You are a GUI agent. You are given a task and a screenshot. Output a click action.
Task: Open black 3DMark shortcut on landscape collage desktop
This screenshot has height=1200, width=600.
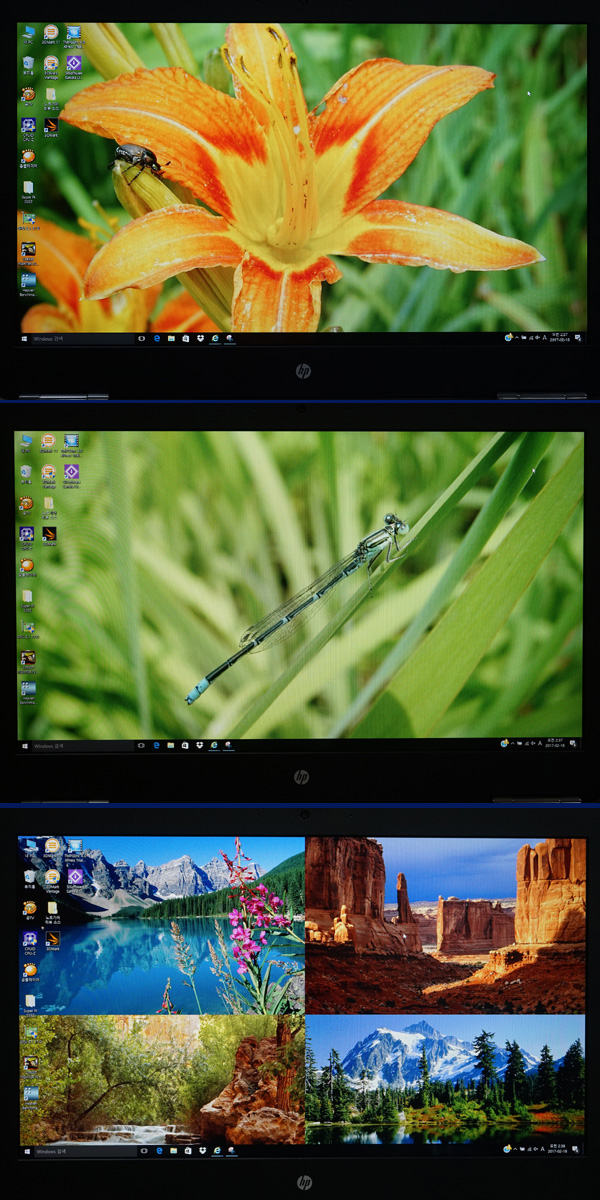(53, 941)
